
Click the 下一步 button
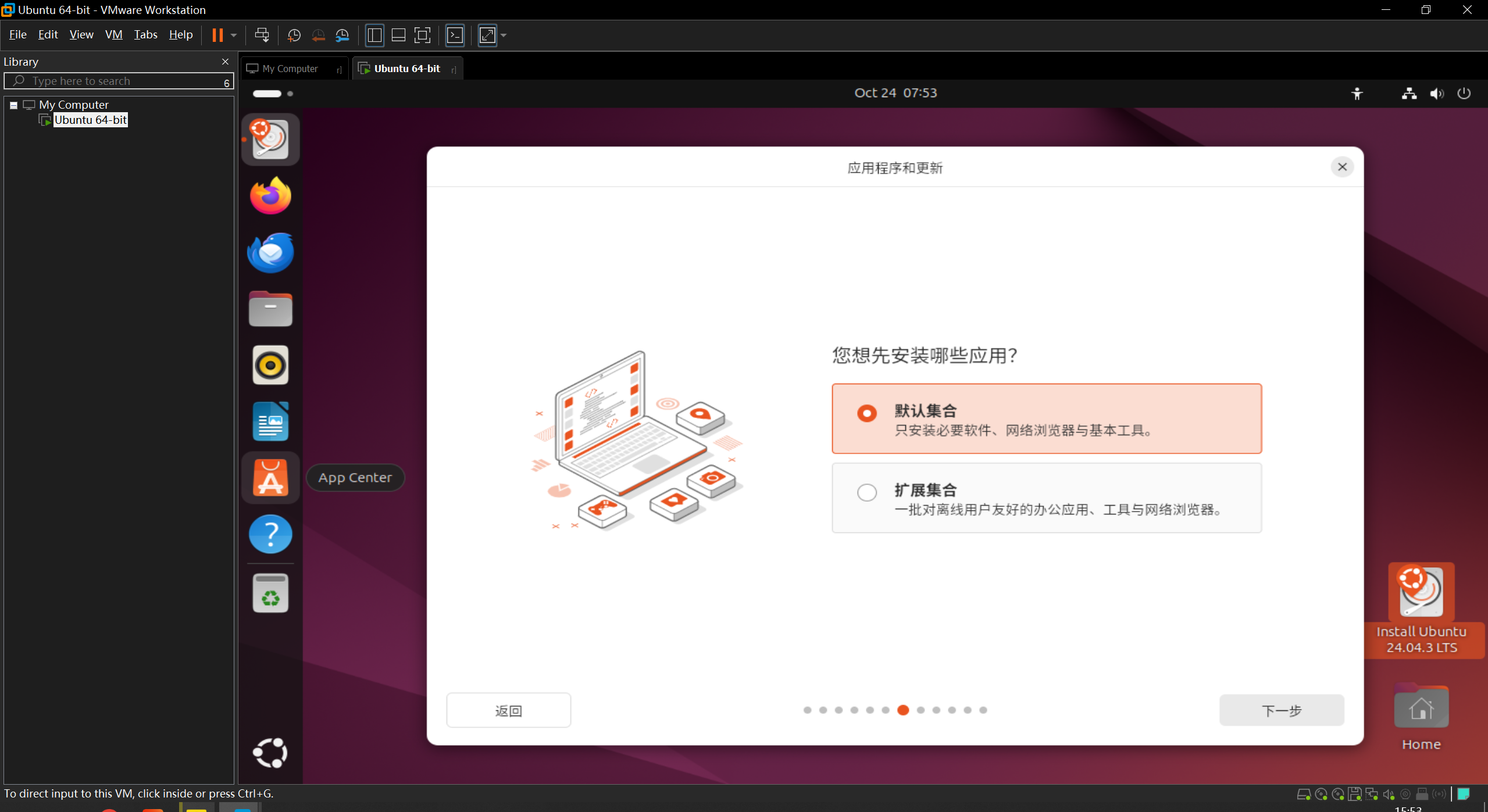[x=1281, y=710]
